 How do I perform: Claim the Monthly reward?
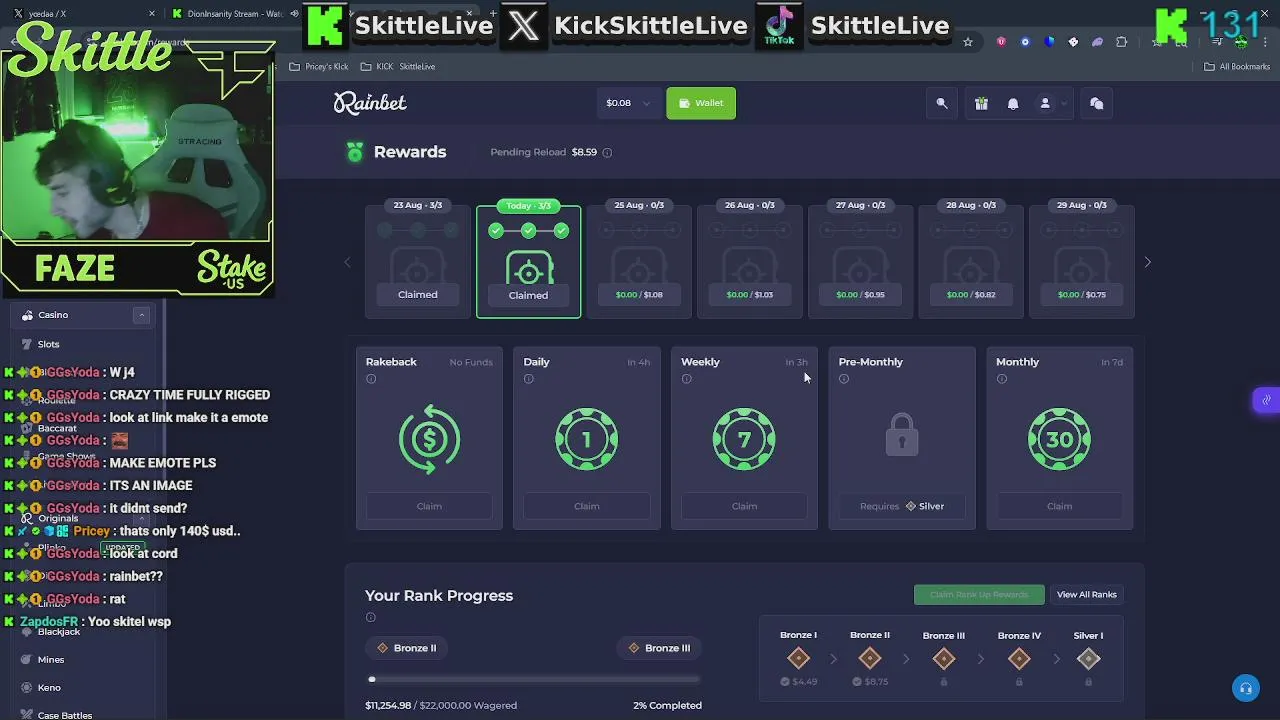1059,506
